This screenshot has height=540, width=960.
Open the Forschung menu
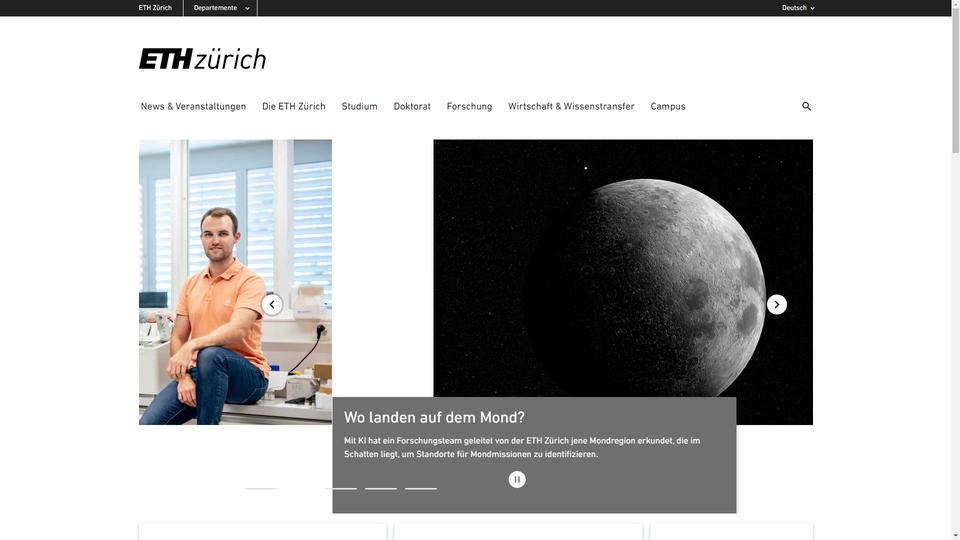pos(470,107)
